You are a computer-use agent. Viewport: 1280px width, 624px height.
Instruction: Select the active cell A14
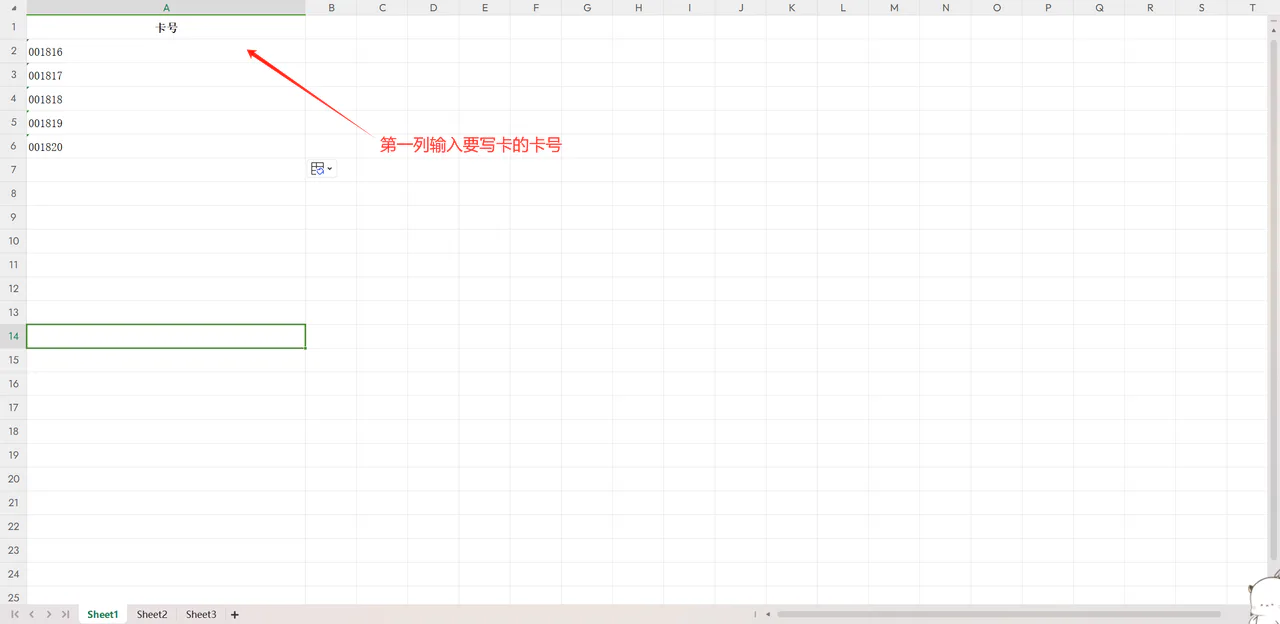[x=166, y=336]
